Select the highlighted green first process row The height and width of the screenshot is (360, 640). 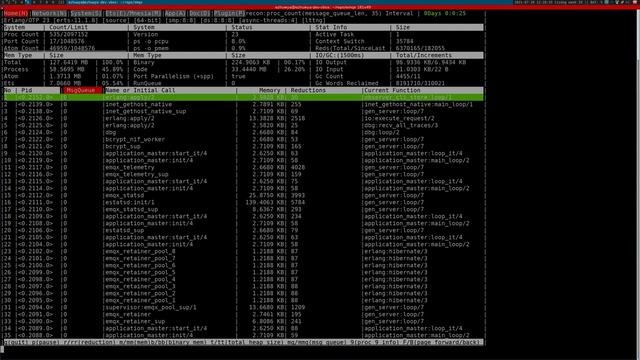(243, 98)
